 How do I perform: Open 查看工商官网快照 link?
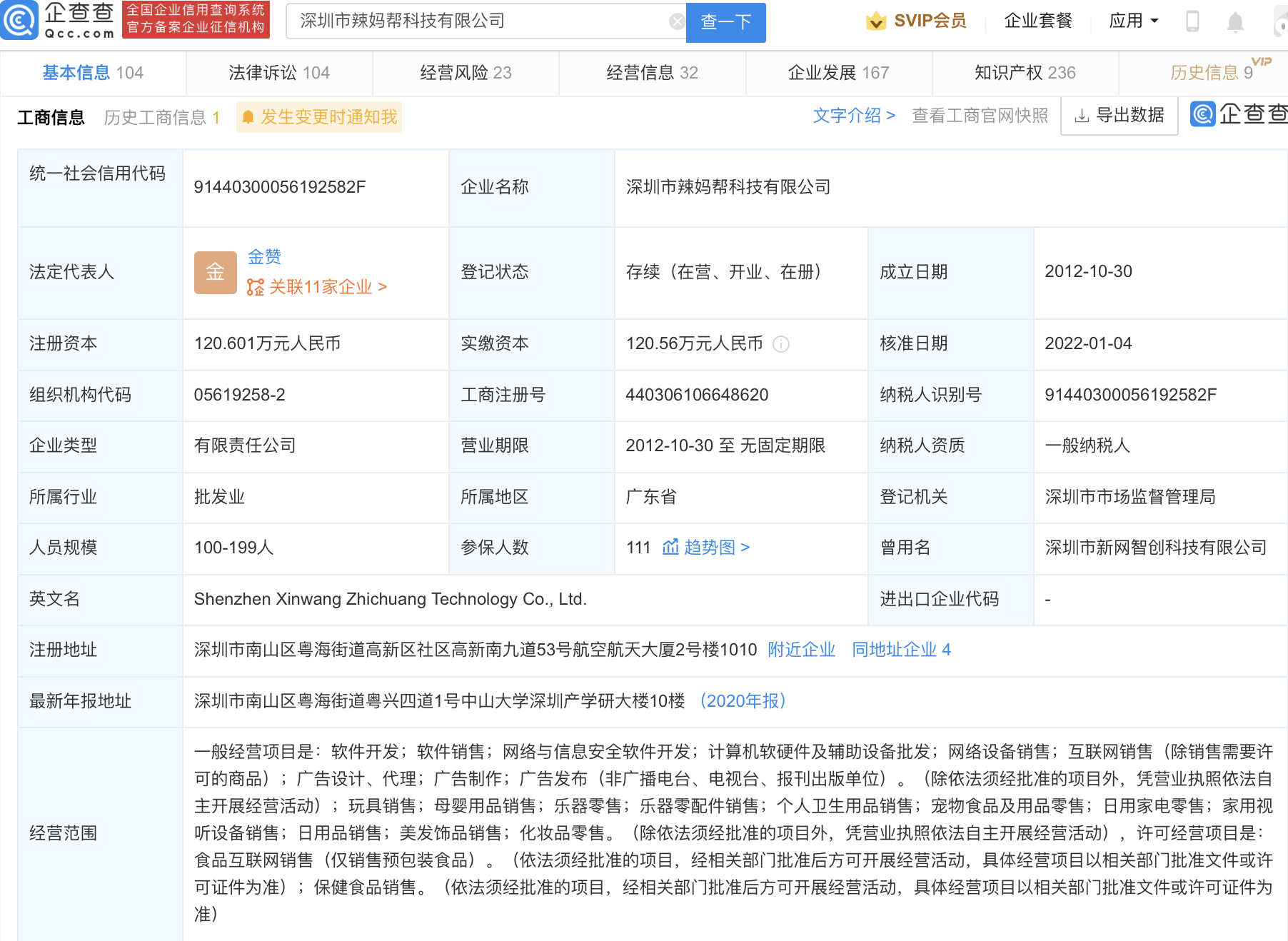click(x=980, y=116)
